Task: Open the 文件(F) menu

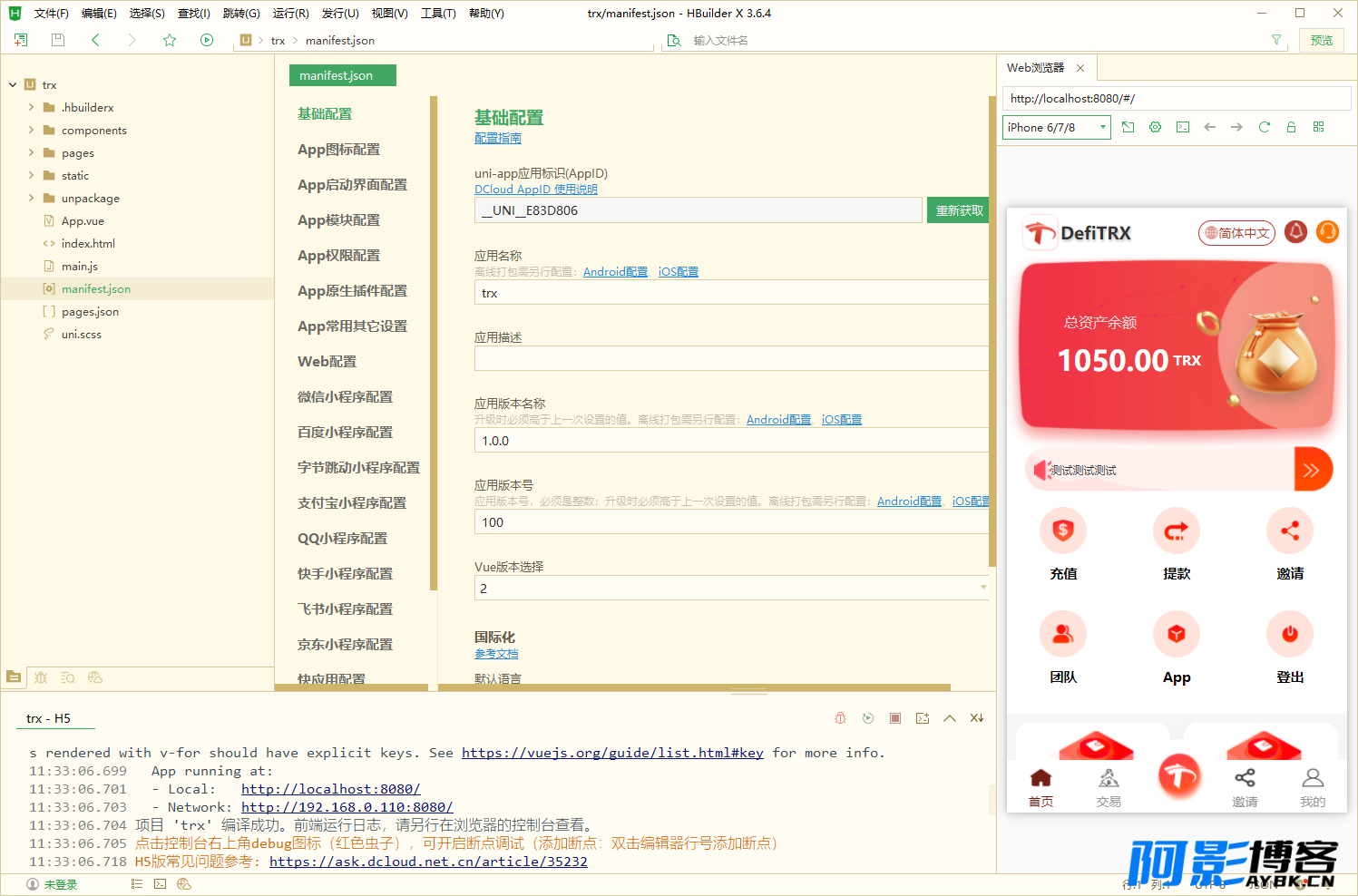Action: click(x=52, y=14)
